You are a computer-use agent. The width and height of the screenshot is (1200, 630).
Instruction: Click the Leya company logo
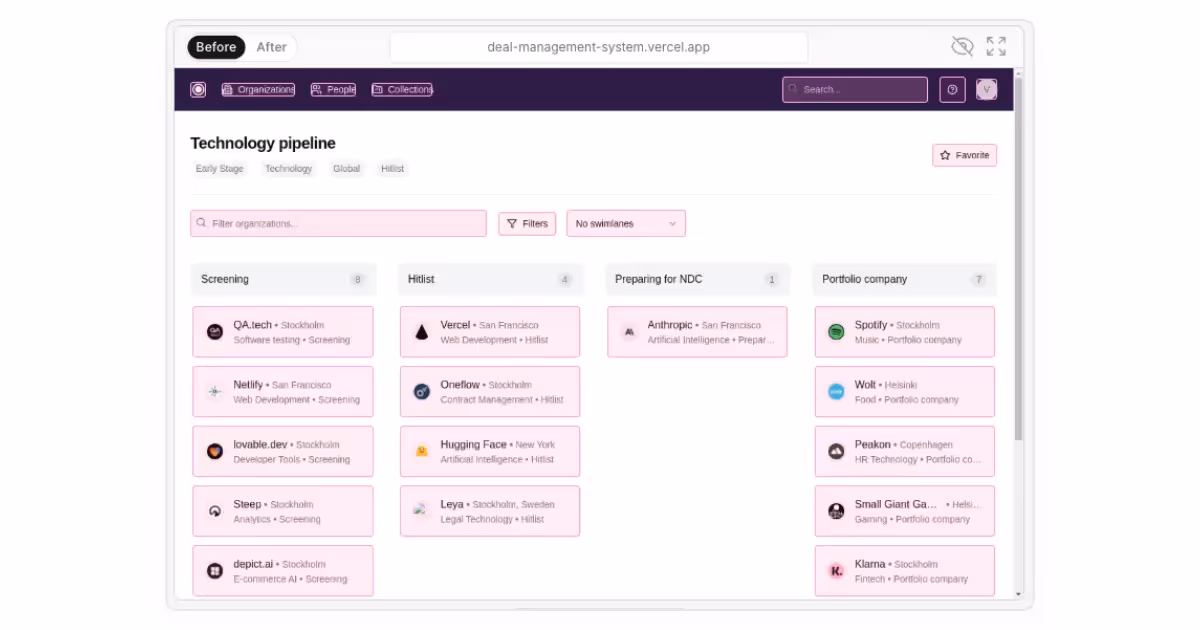coord(422,511)
